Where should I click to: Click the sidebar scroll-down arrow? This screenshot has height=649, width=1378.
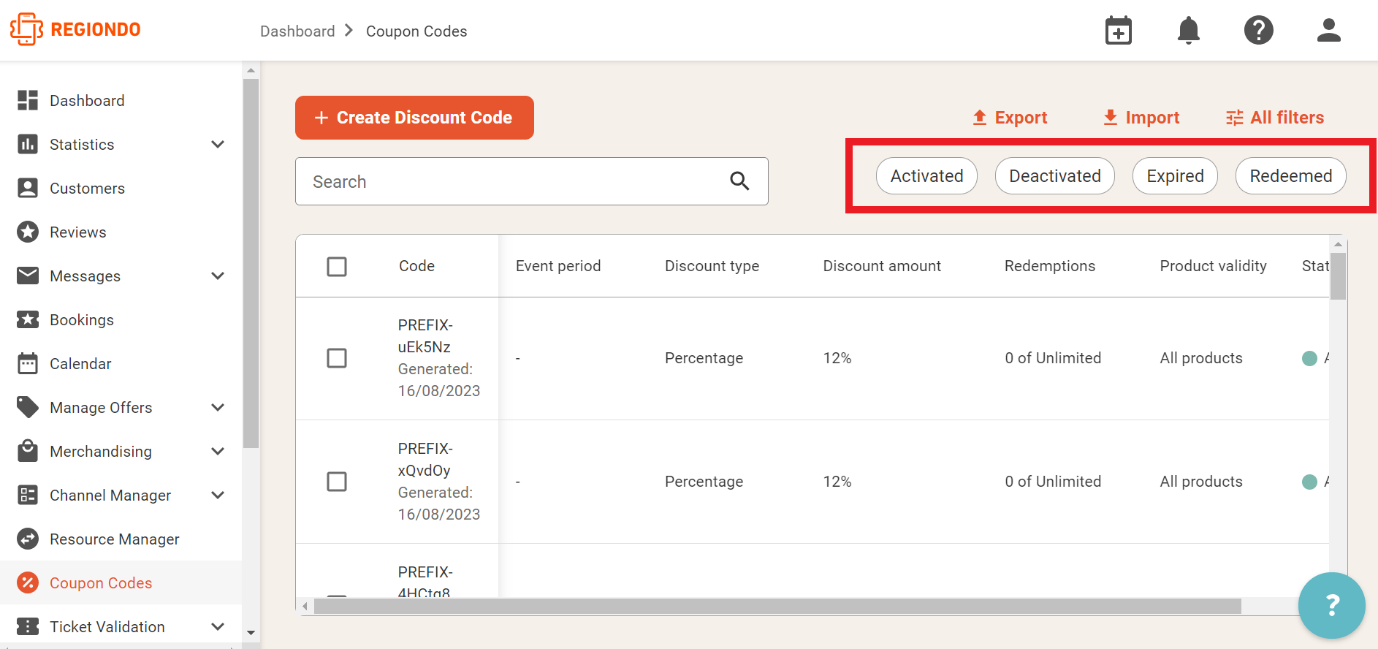[x=251, y=632]
